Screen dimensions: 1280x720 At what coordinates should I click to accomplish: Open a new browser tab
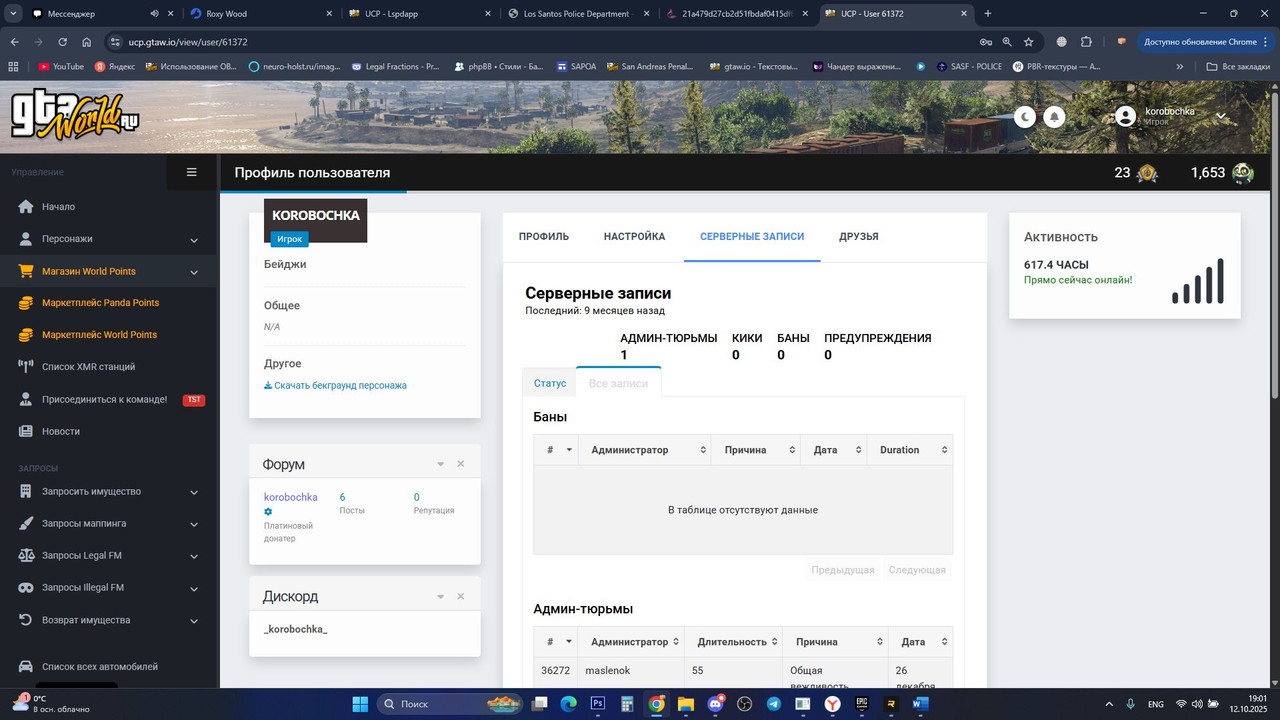tap(988, 14)
